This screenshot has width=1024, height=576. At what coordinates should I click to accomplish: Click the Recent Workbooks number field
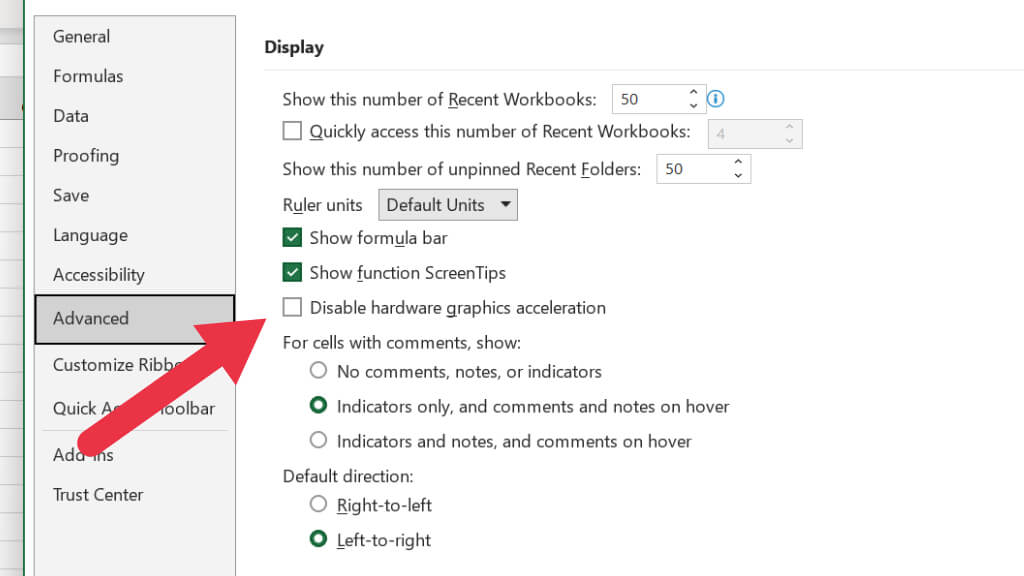645,99
